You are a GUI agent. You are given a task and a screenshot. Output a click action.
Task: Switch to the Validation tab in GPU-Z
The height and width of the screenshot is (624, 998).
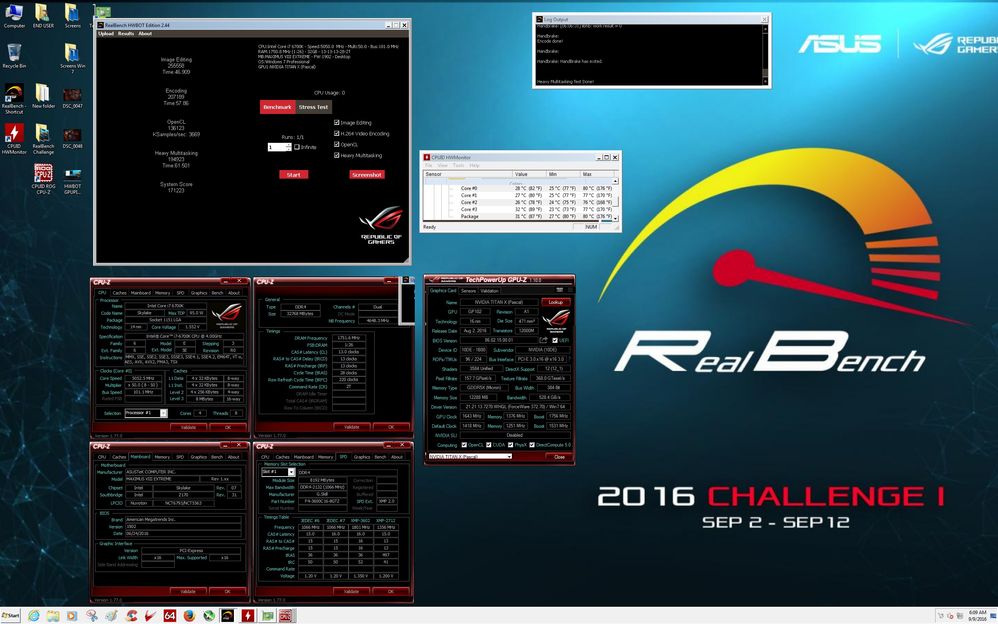tap(489, 291)
